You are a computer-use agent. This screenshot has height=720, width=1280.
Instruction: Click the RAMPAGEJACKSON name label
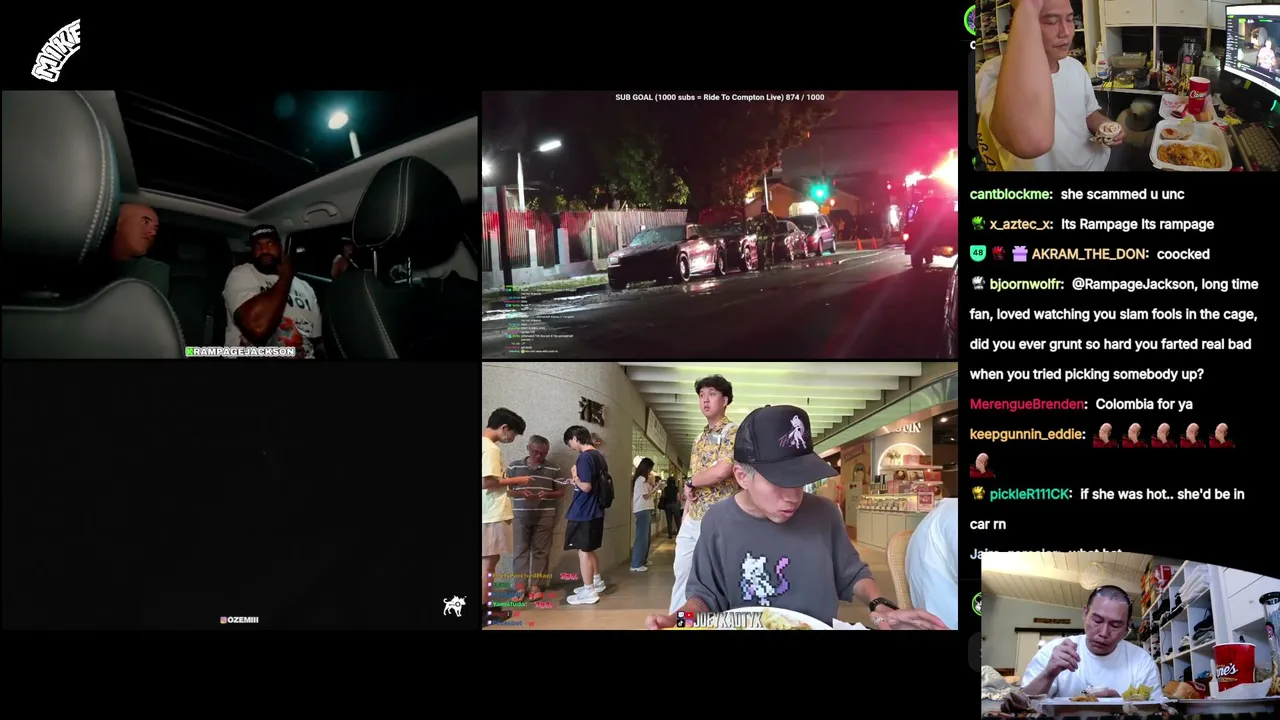click(244, 352)
